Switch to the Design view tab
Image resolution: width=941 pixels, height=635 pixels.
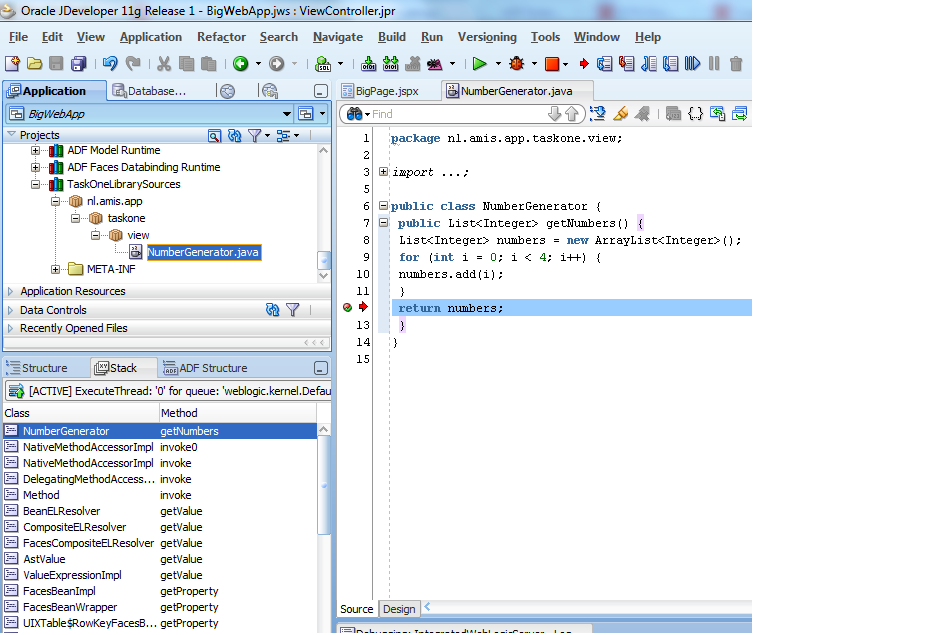tap(399, 609)
